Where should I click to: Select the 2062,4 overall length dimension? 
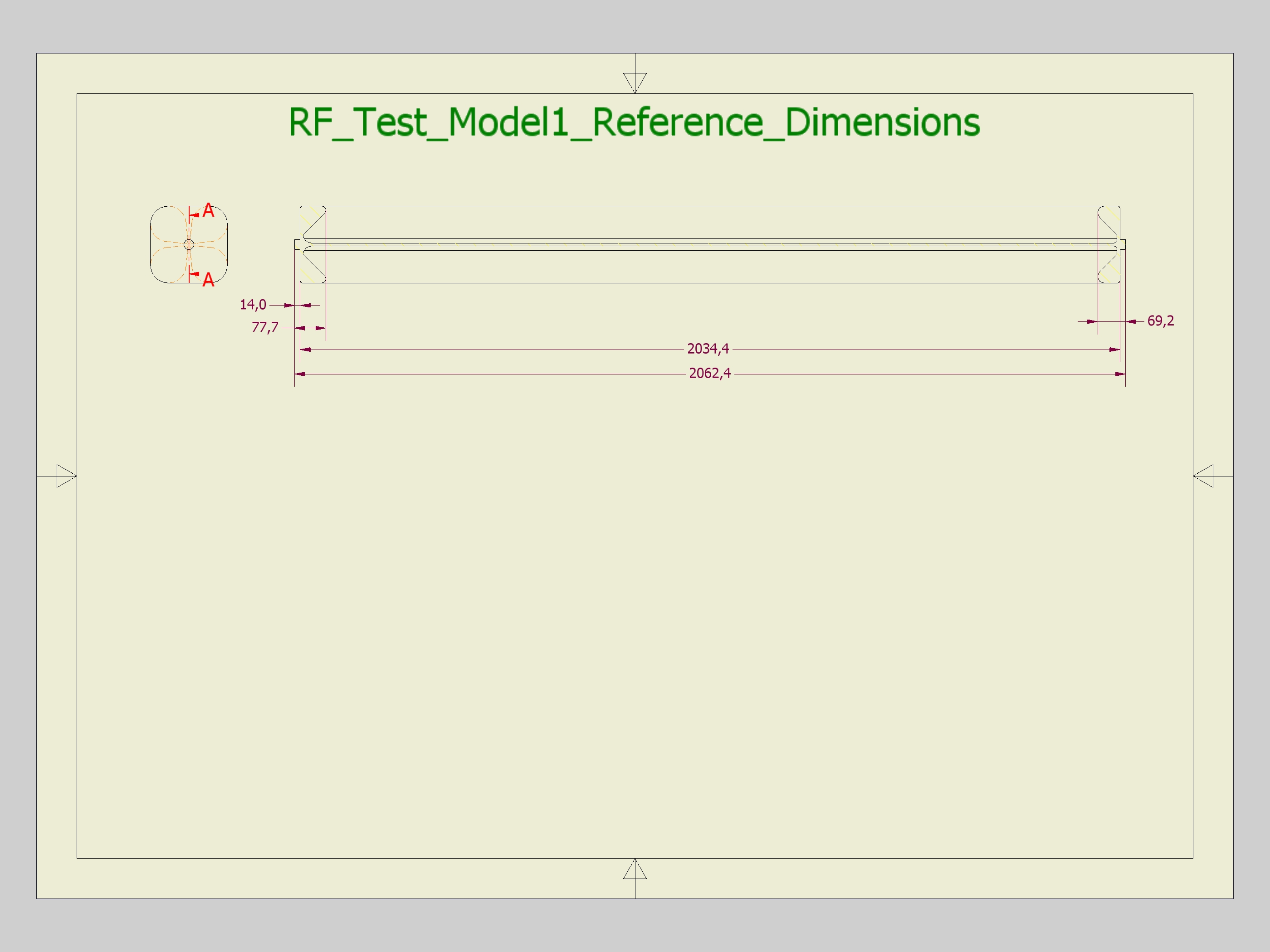click(x=710, y=374)
